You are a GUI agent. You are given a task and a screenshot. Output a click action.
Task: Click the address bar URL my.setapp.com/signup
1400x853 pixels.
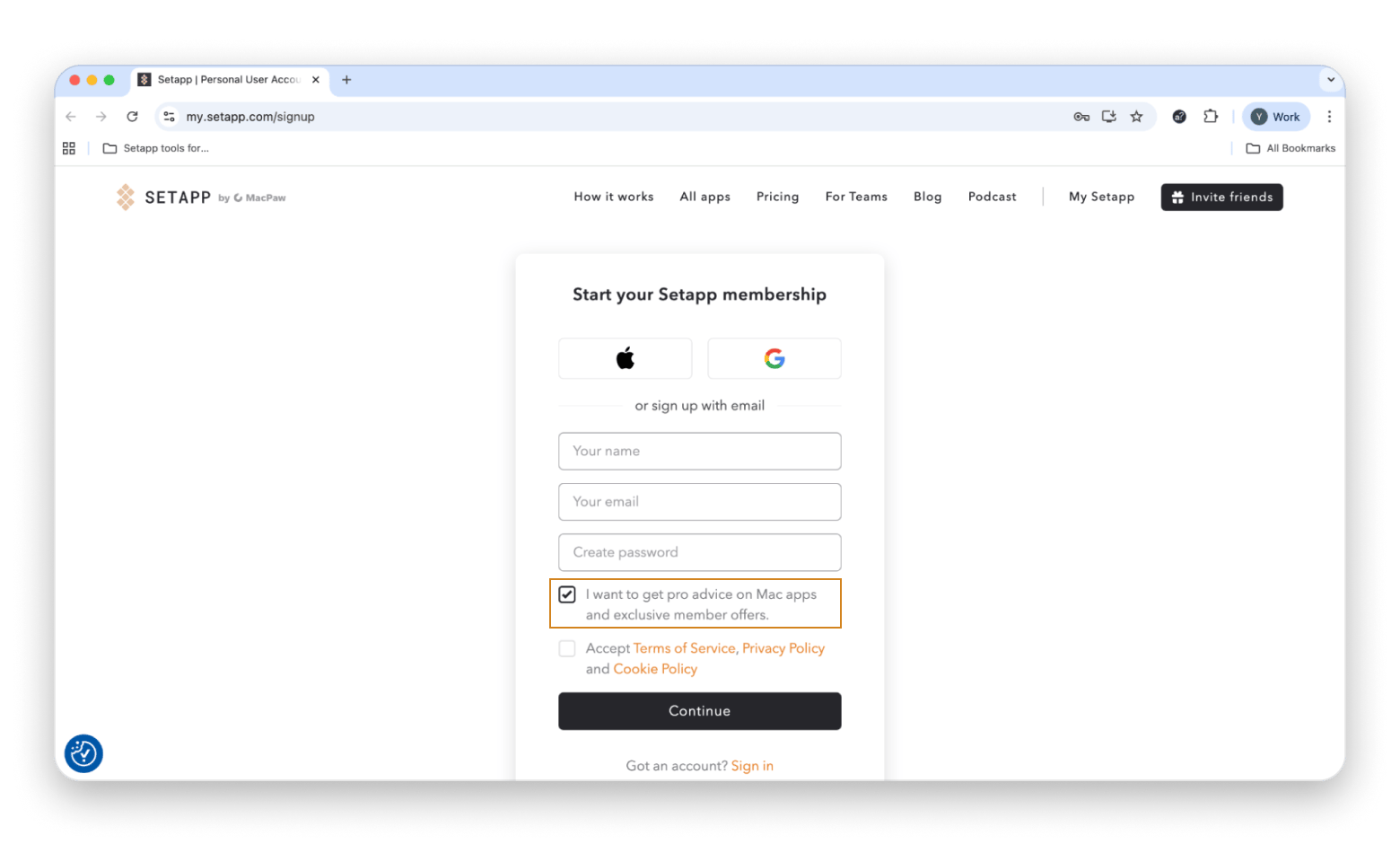coord(250,117)
